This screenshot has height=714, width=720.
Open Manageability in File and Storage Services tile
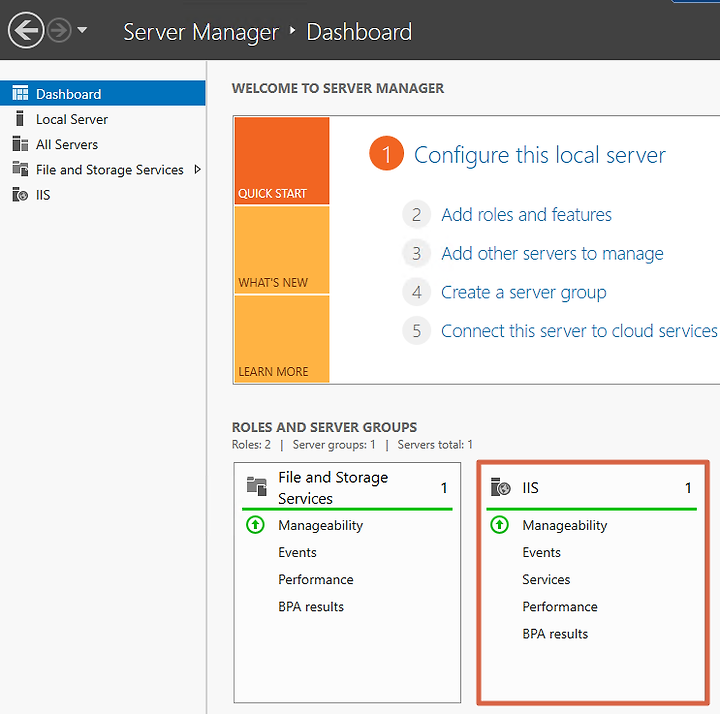pyautogui.click(x=321, y=525)
